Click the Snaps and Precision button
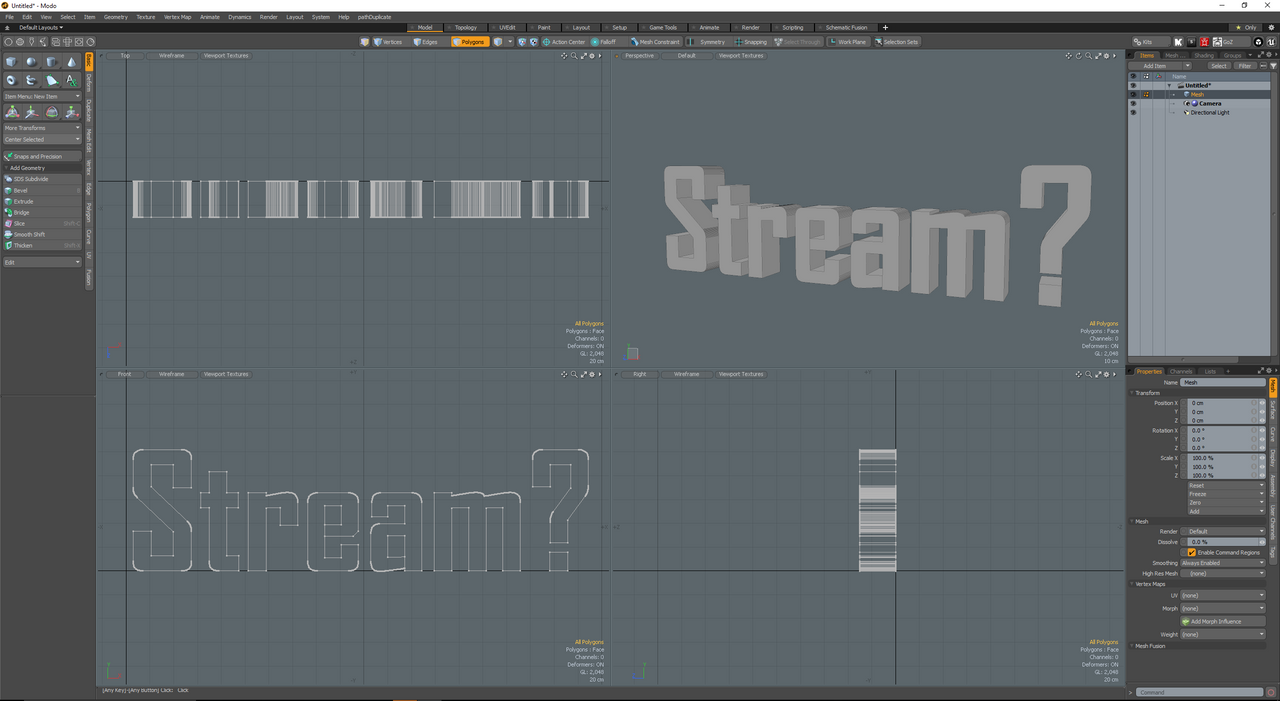1280x701 pixels. point(42,156)
